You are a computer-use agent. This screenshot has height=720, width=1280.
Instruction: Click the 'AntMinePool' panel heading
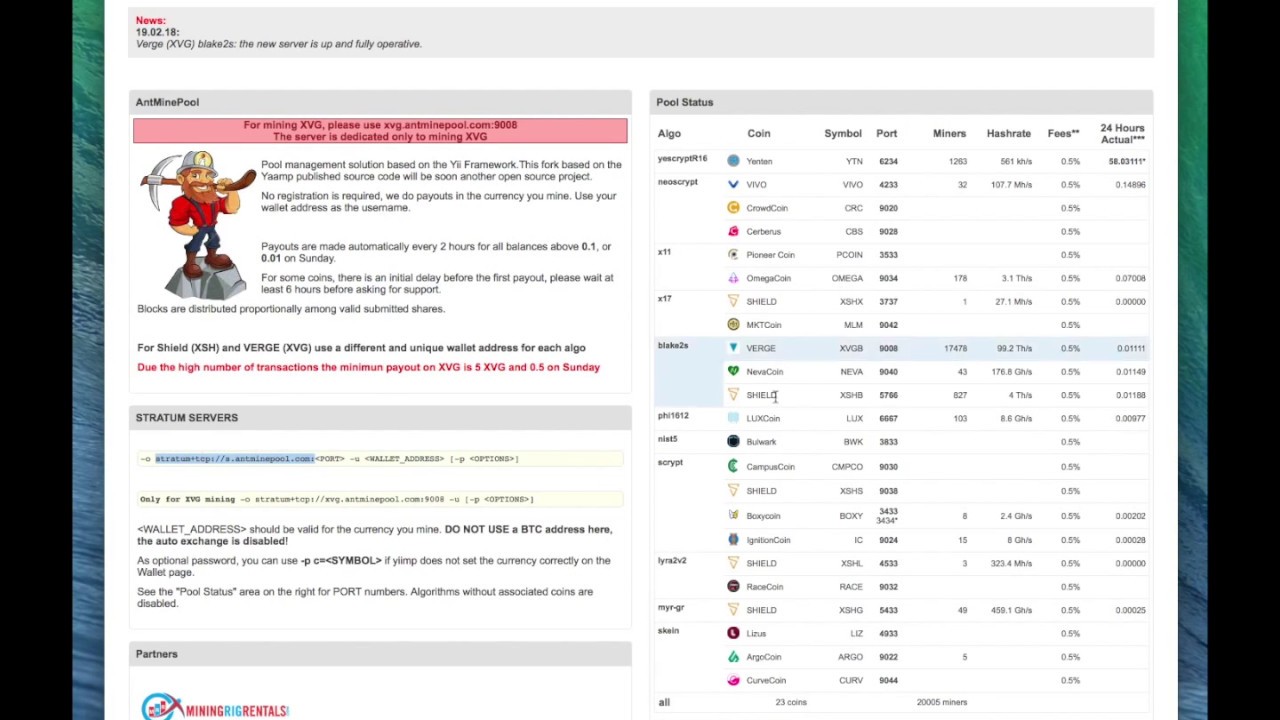167,102
